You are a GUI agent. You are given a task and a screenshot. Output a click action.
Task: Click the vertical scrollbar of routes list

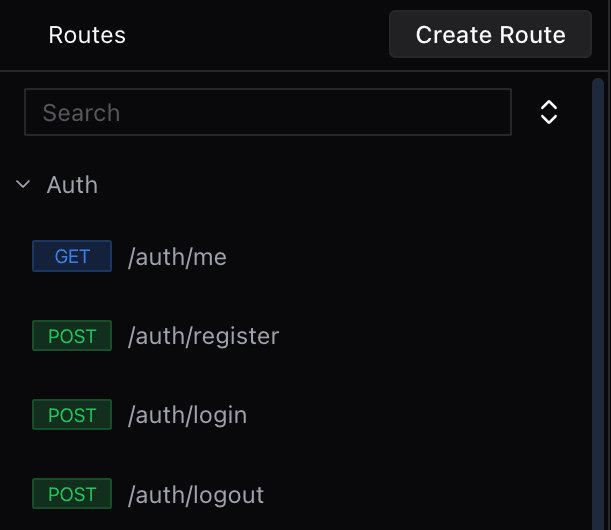(x=598, y=300)
